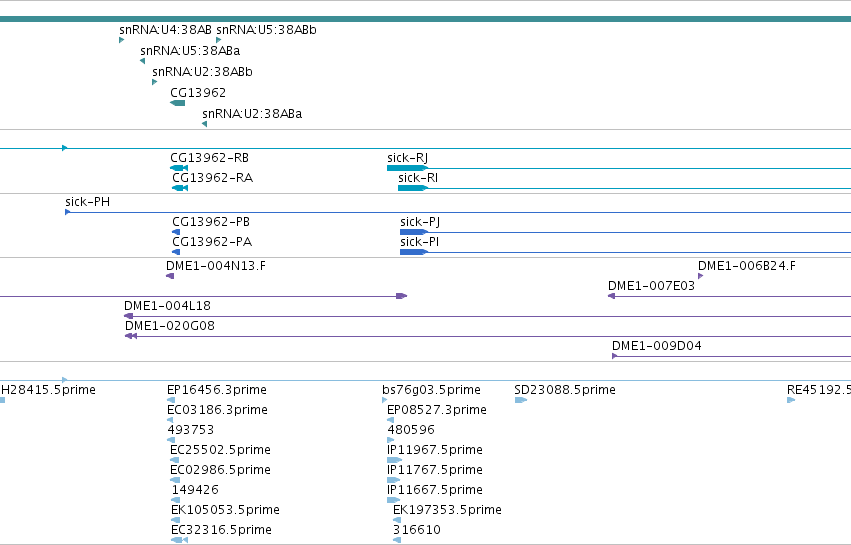851x545 pixels.
Task: Click the EP16456.3prime EST label
Action: [x=217, y=390]
